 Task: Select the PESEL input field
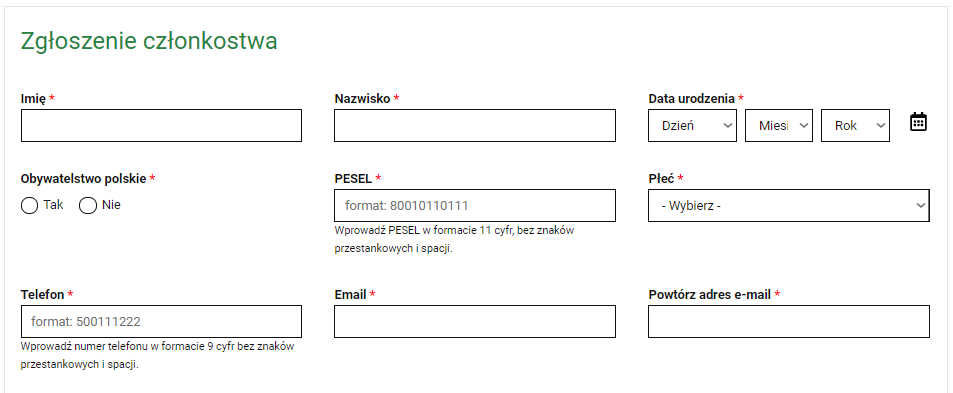click(475, 205)
